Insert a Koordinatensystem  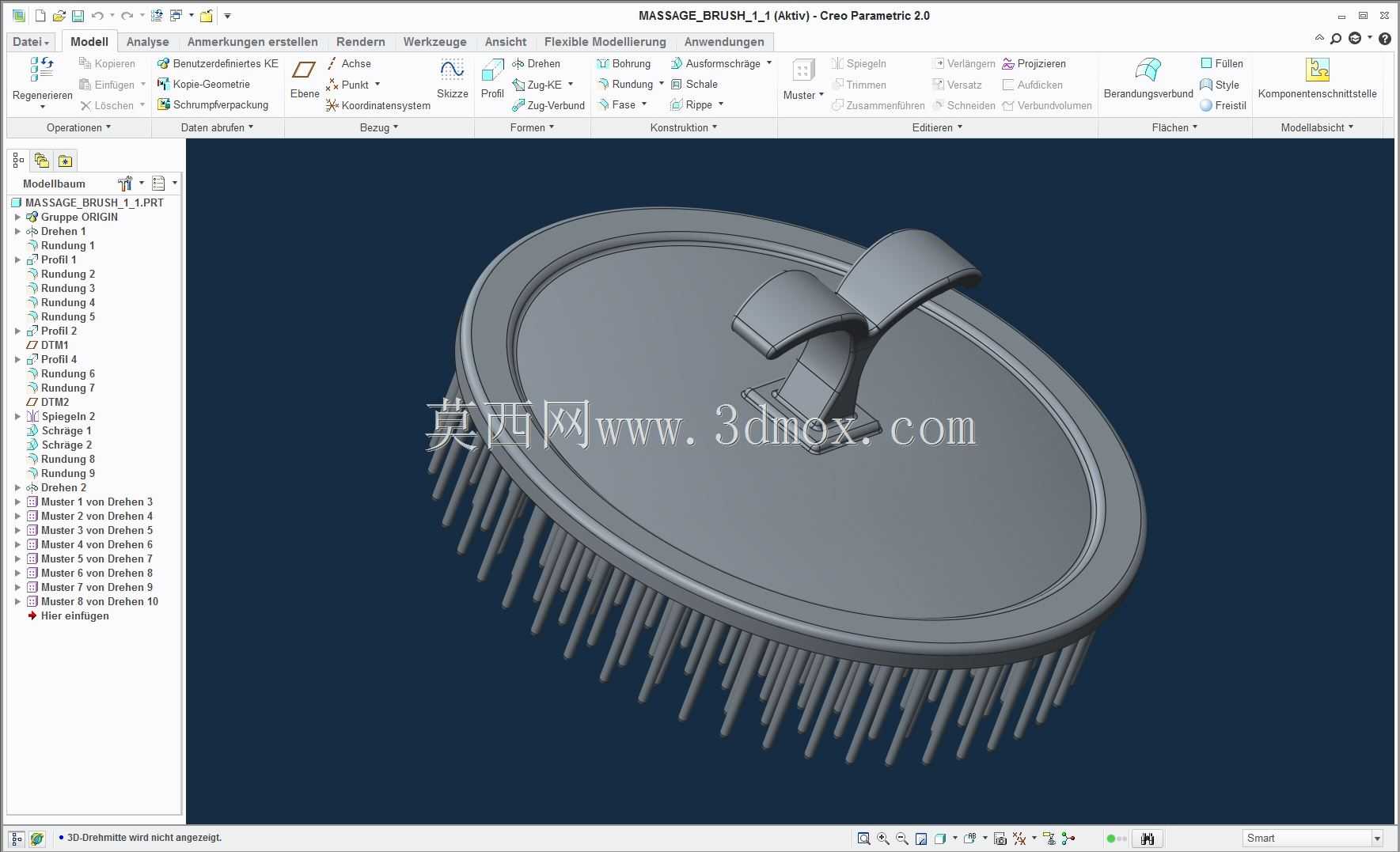tap(378, 105)
